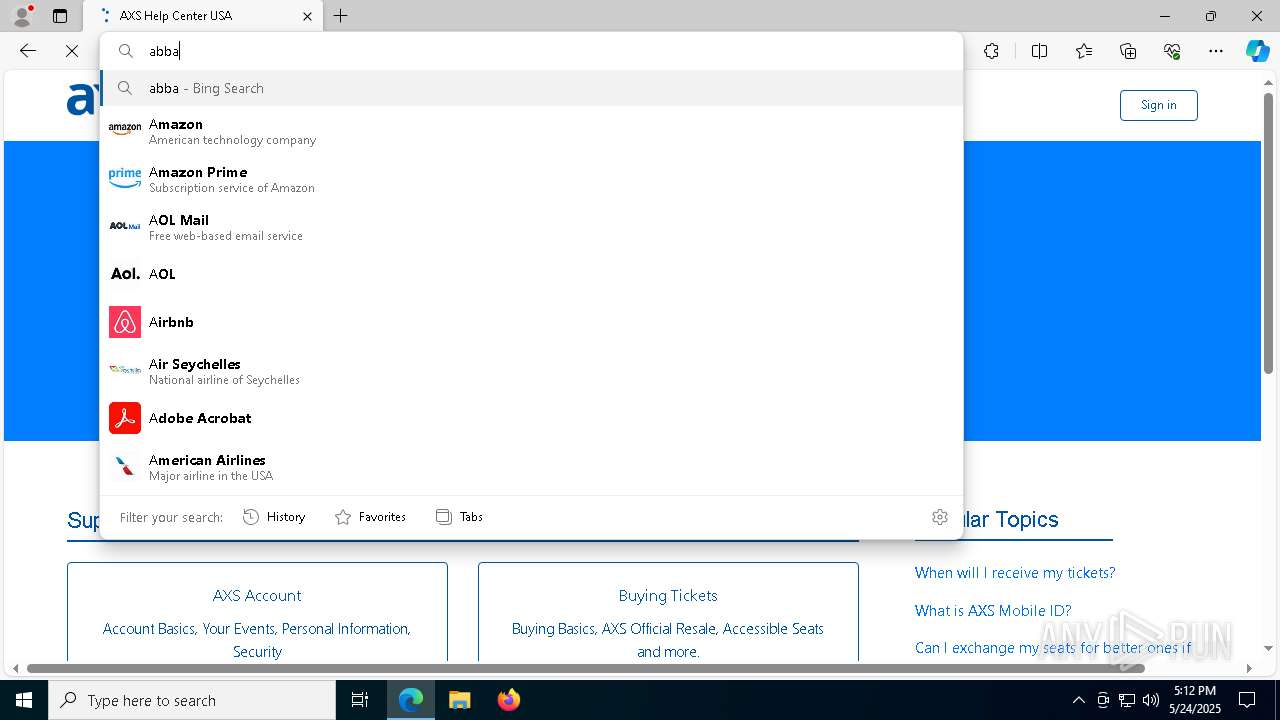Open the tab actions menu icon
1280x720 pixels.
click(x=60, y=16)
